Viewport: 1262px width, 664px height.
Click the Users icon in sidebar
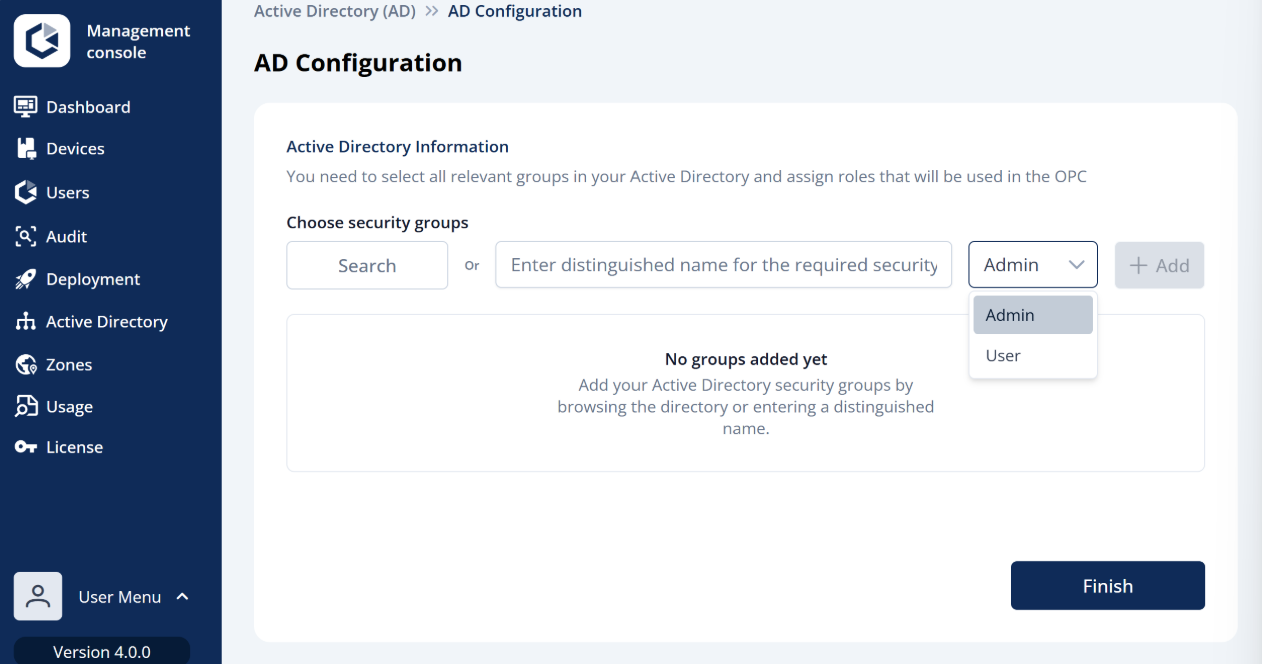26,192
